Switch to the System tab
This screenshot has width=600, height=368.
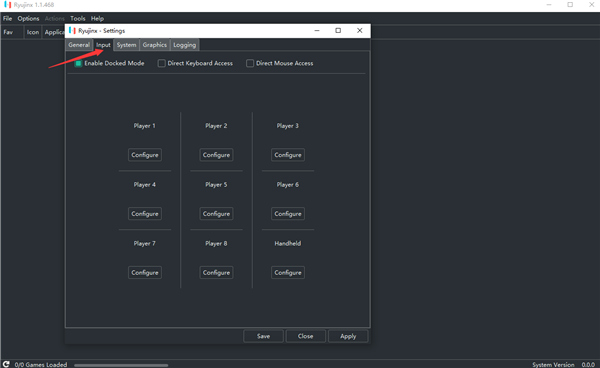click(126, 45)
